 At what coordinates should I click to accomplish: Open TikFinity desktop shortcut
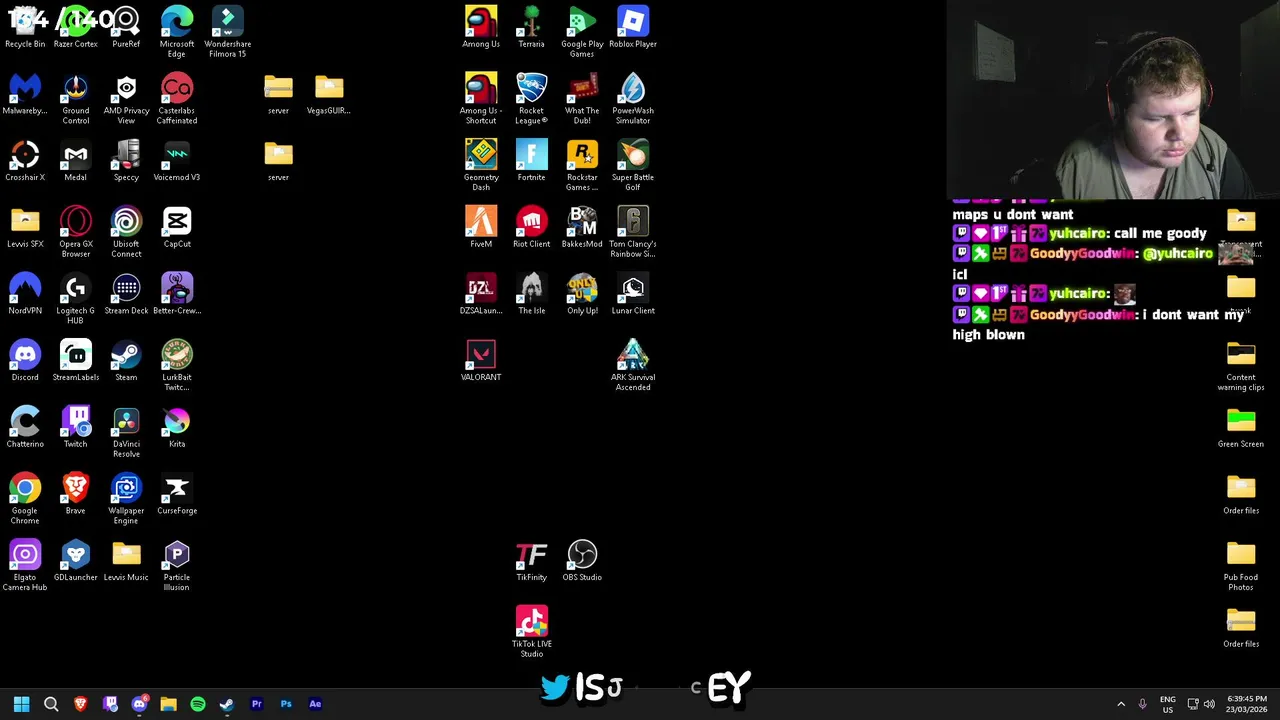coord(531,562)
